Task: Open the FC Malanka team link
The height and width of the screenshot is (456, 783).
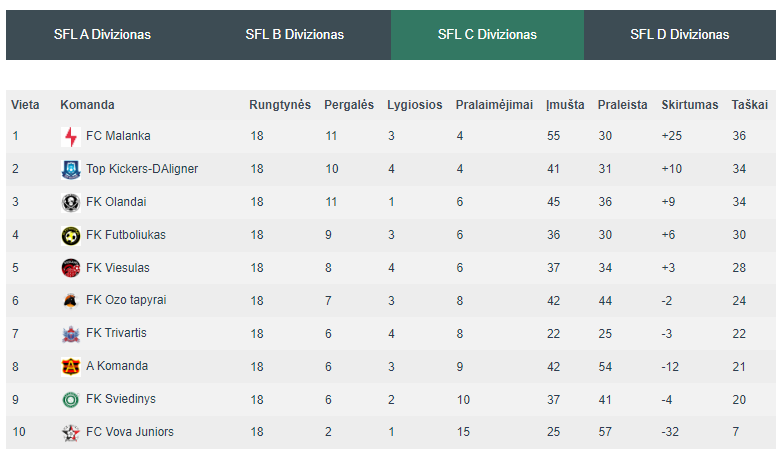Action: pyautogui.click(x=118, y=136)
